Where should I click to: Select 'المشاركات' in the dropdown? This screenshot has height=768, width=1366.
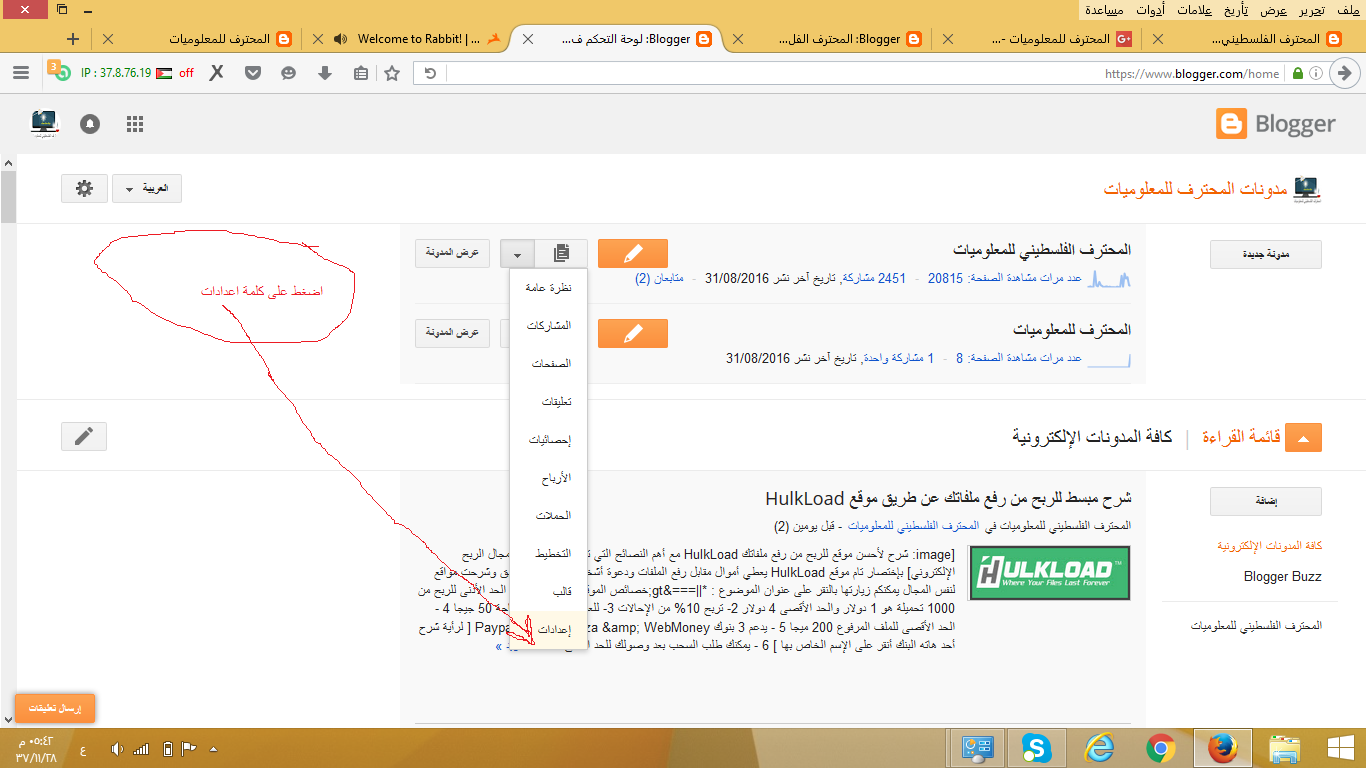click(548, 326)
